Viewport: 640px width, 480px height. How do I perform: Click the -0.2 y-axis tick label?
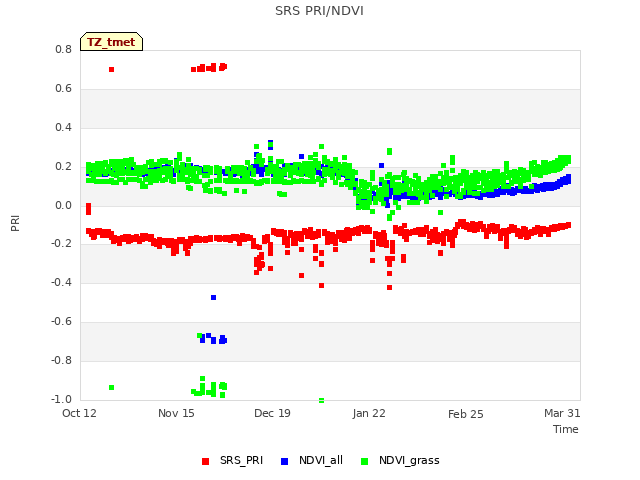62,244
